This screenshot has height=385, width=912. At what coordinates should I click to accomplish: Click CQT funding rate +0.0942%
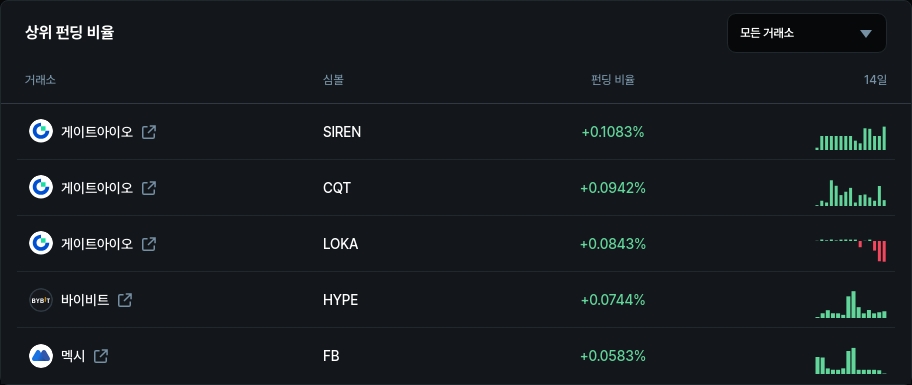tap(613, 188)
